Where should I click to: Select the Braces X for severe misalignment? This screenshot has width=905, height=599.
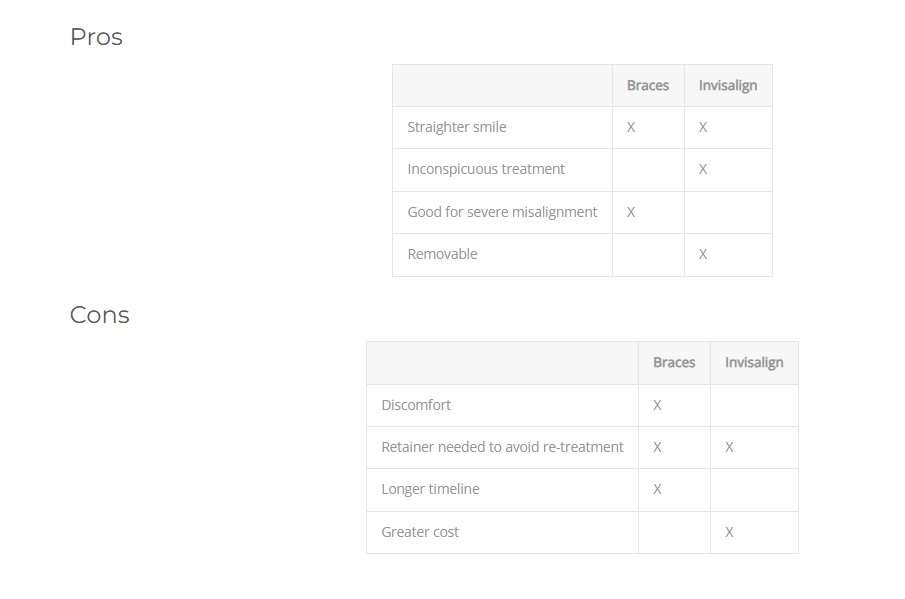(x=631, y=212)
